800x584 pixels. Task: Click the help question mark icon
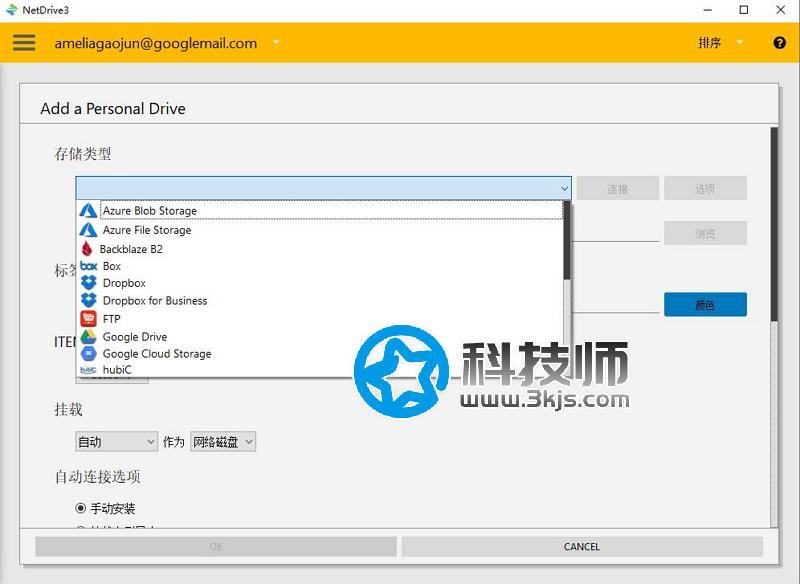tap(780, 43)
